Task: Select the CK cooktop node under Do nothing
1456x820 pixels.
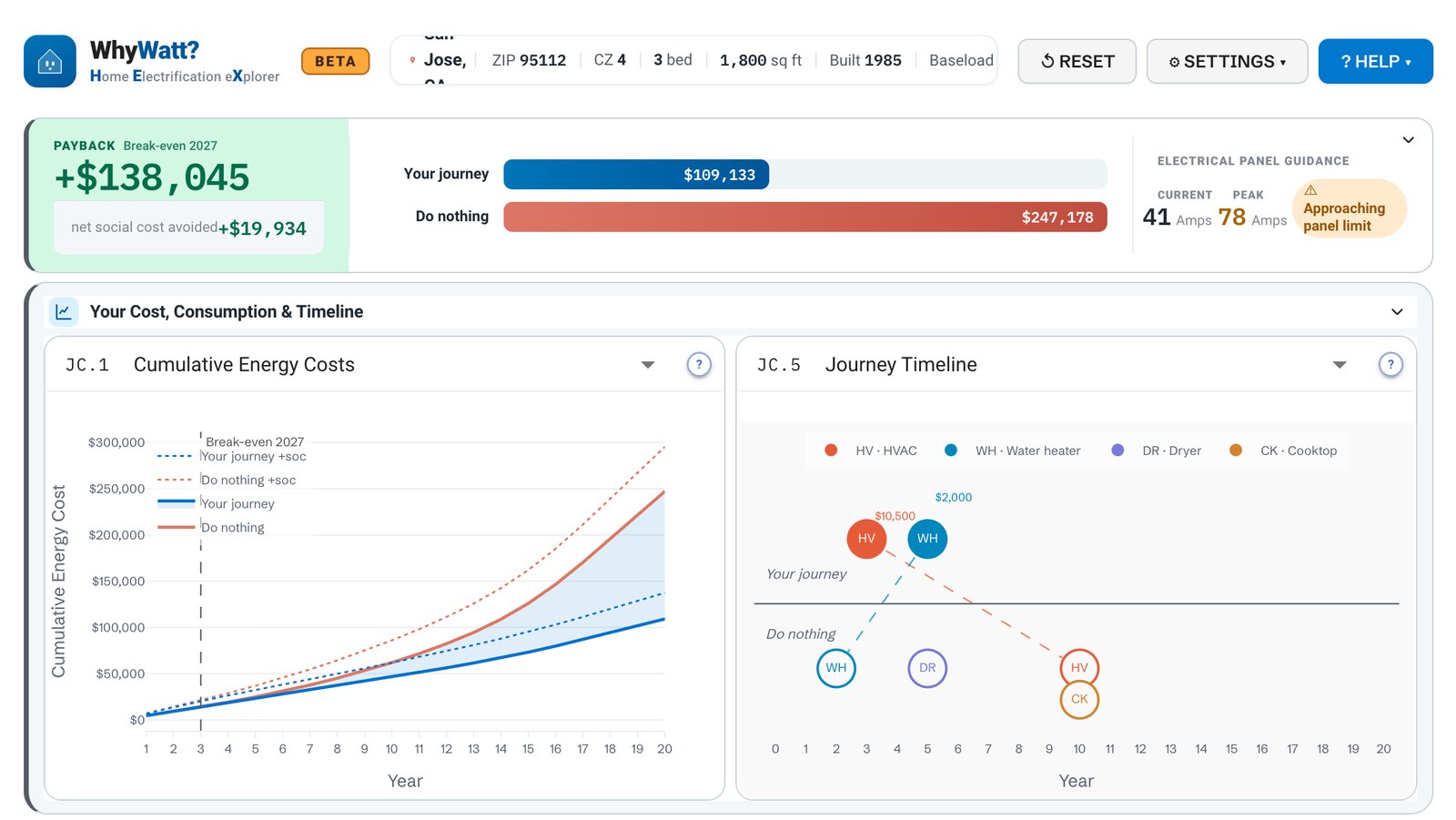Action: tap(1079, 700)
